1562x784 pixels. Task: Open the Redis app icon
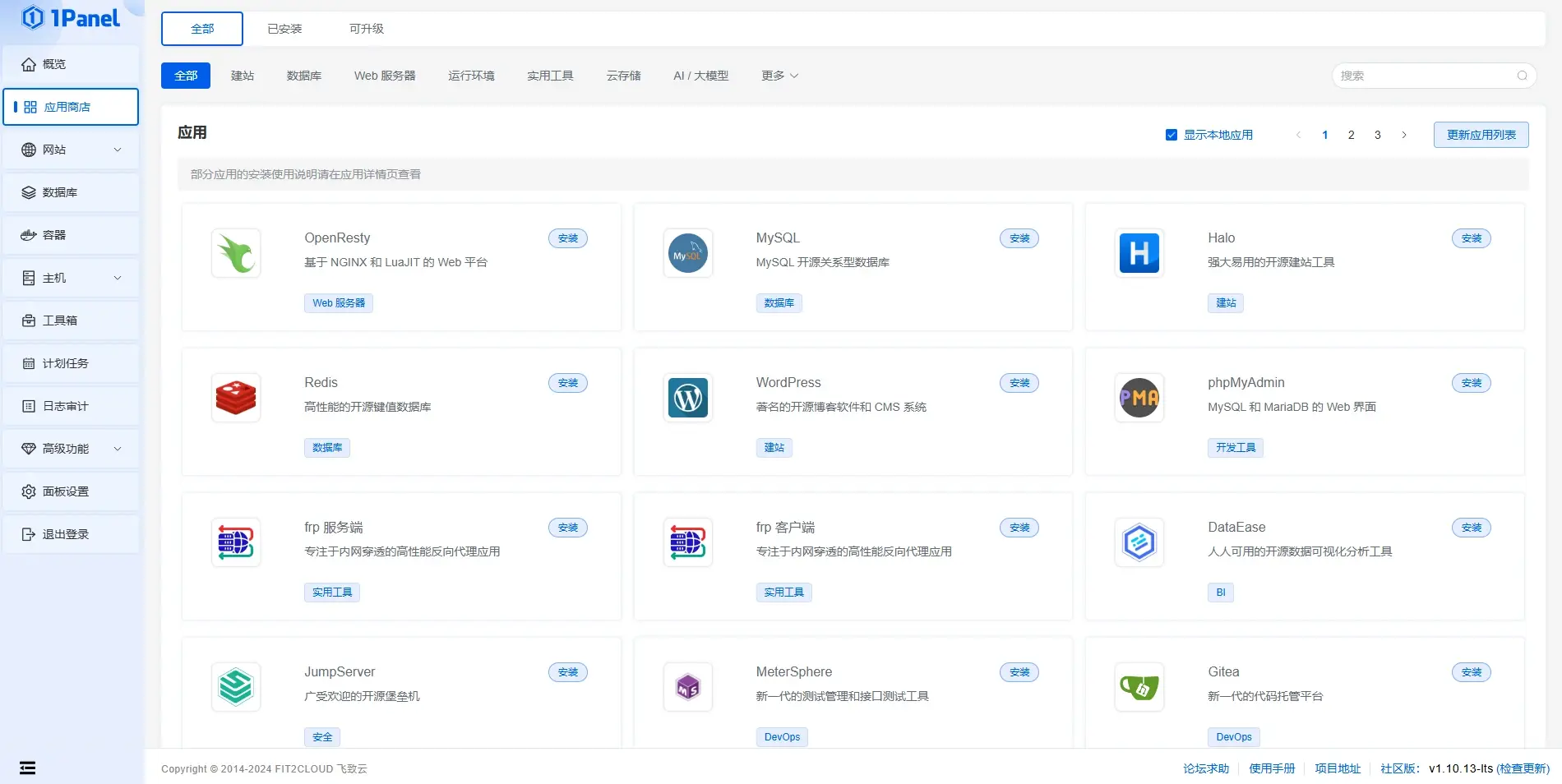coord(236,398)
